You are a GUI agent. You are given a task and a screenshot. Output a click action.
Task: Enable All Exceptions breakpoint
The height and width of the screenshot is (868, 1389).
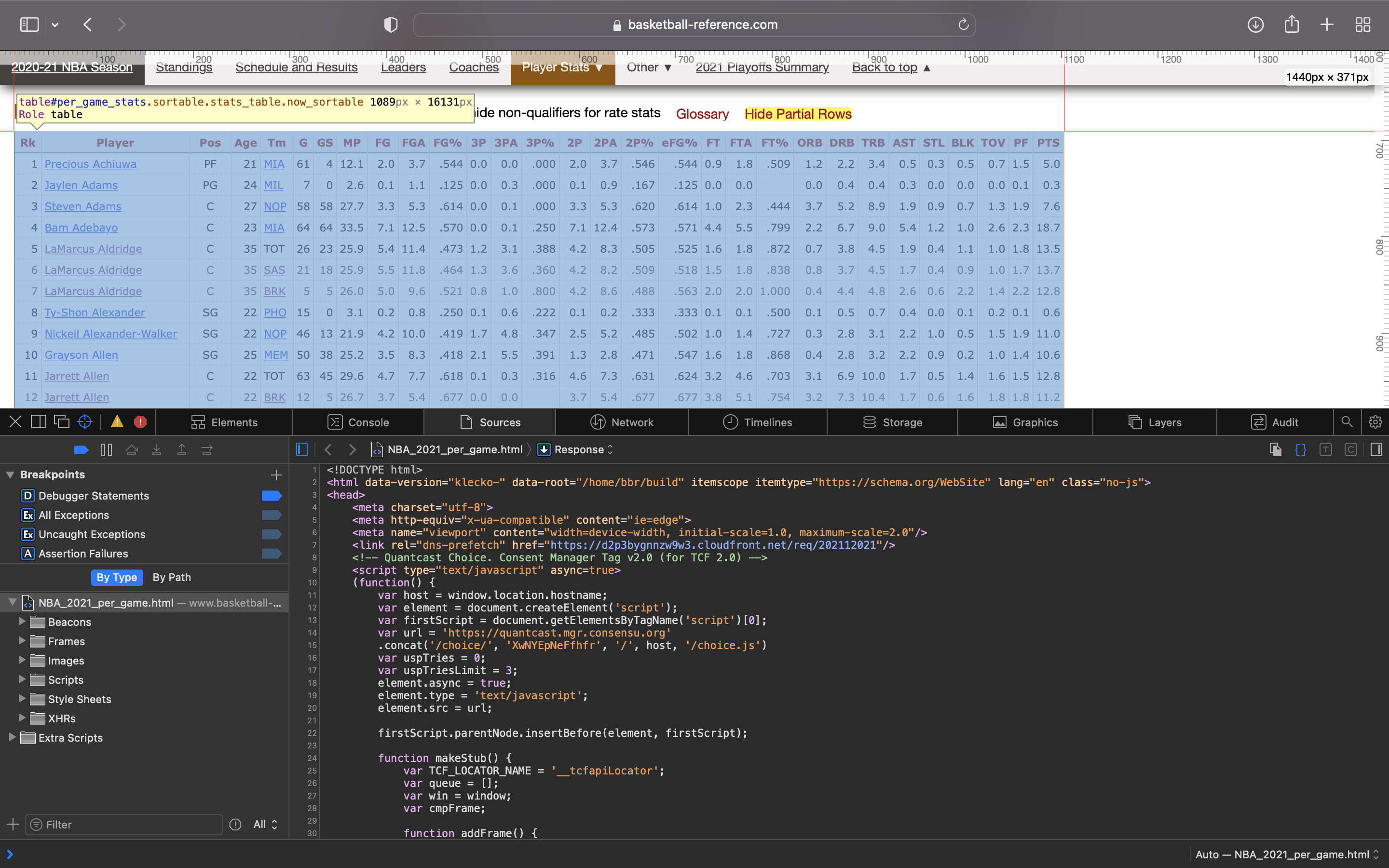(272, 515)
